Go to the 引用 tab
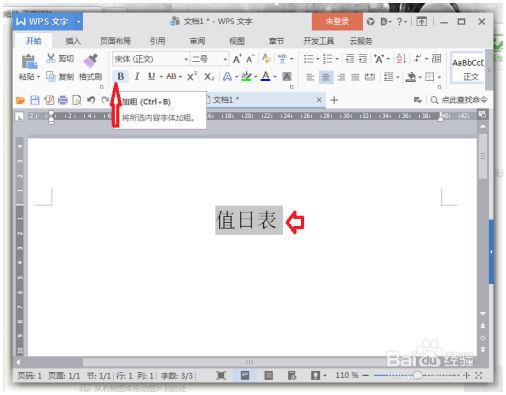The height and width of the screenshot is (395, 506). 157,41
